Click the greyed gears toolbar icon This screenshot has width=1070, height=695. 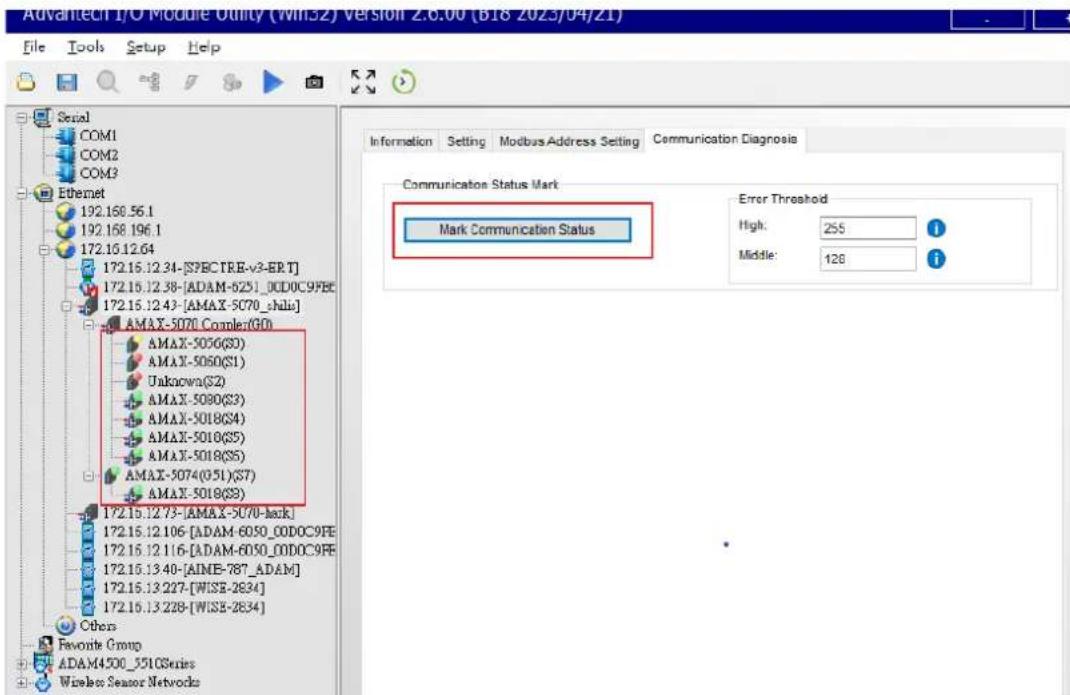(232, 83)
